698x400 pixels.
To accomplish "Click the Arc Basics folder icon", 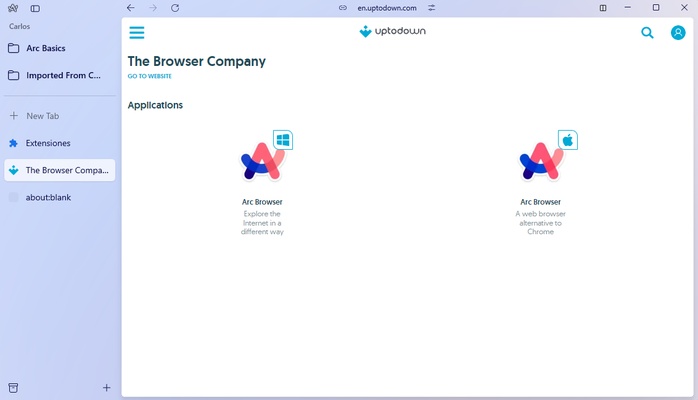I will [13, 48].
